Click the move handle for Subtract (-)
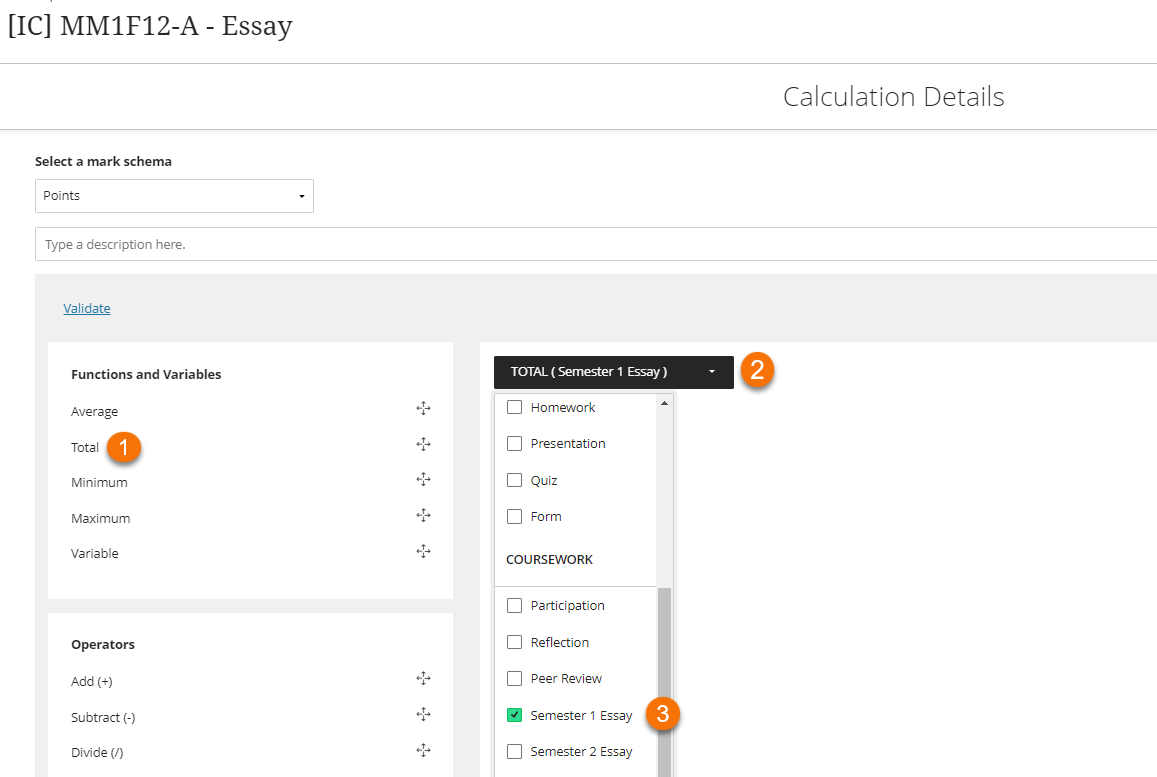 [423, 713]
